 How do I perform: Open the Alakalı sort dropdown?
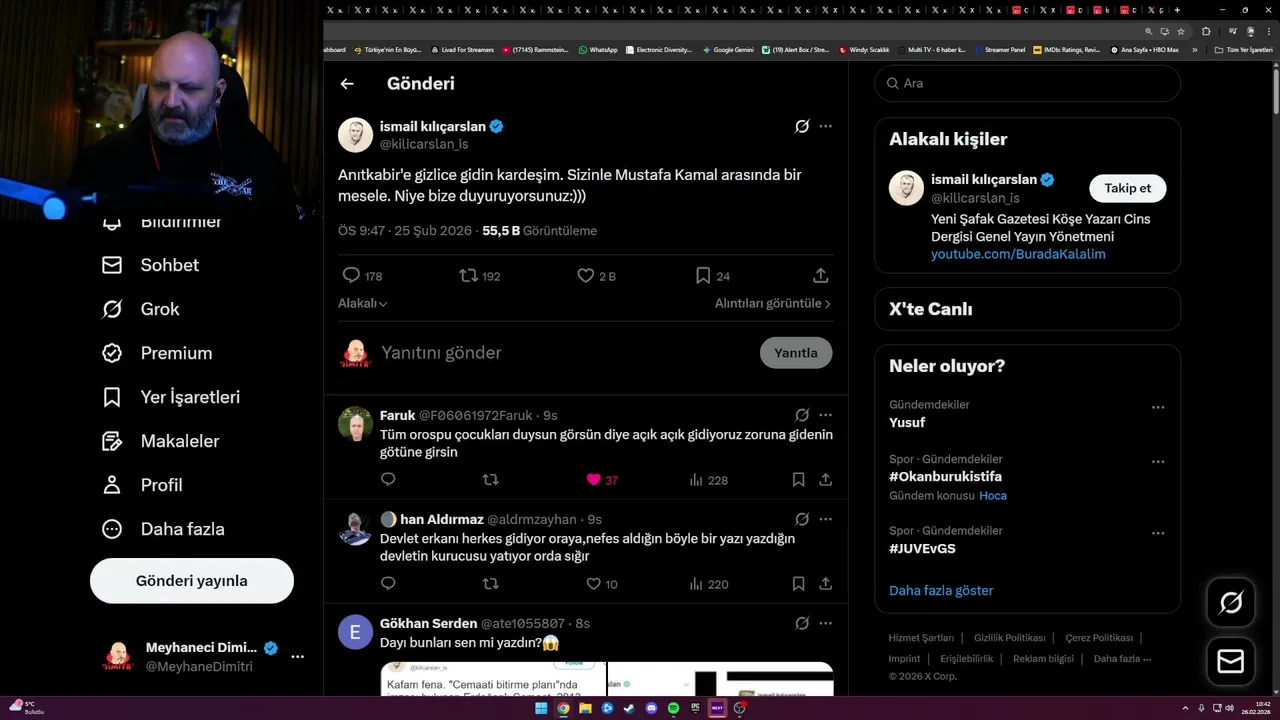tap(362, 303)
